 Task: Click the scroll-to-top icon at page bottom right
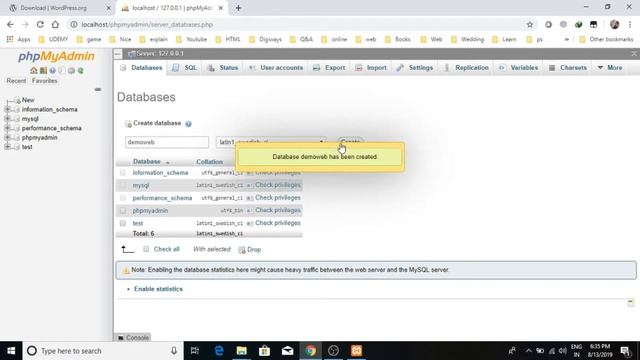(631, 302)
